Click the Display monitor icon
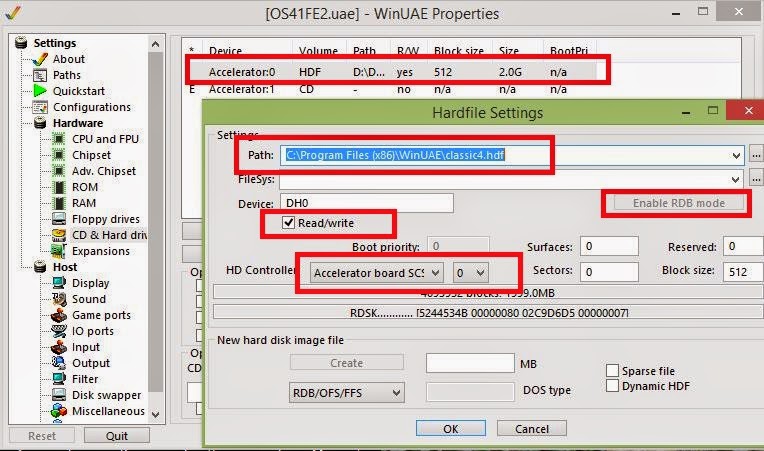The width and height of the screenshot is (764, 451). point(59,283)
